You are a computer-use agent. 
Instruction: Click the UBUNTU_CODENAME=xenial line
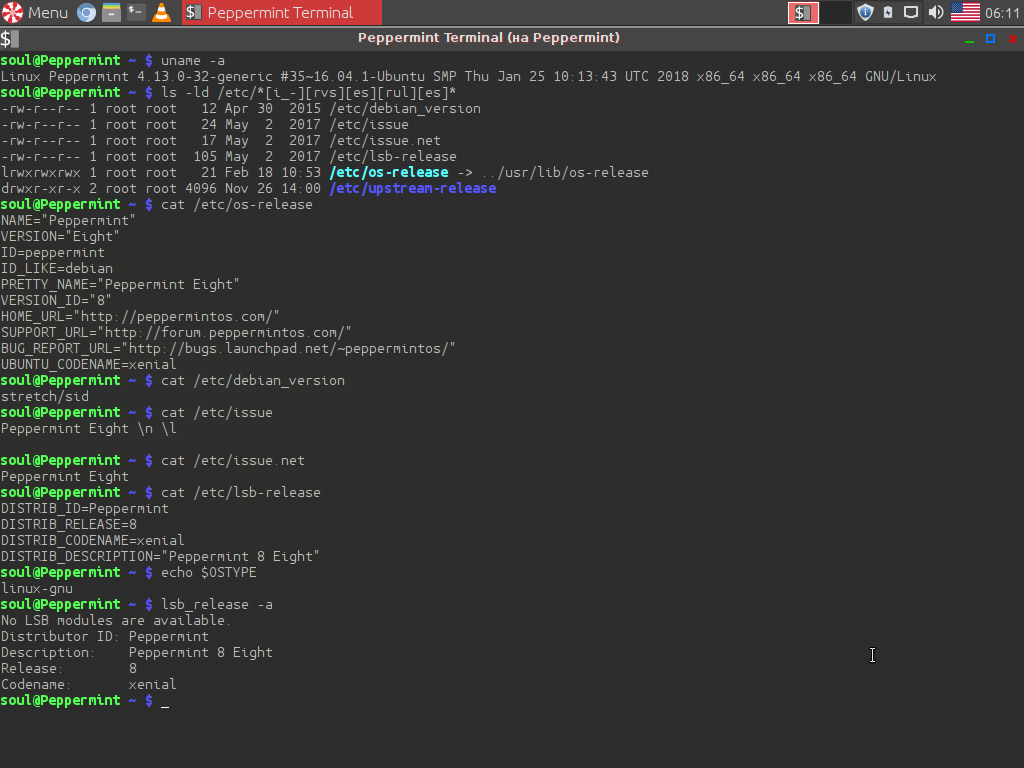pyautogui.click(x=89, y=364)
